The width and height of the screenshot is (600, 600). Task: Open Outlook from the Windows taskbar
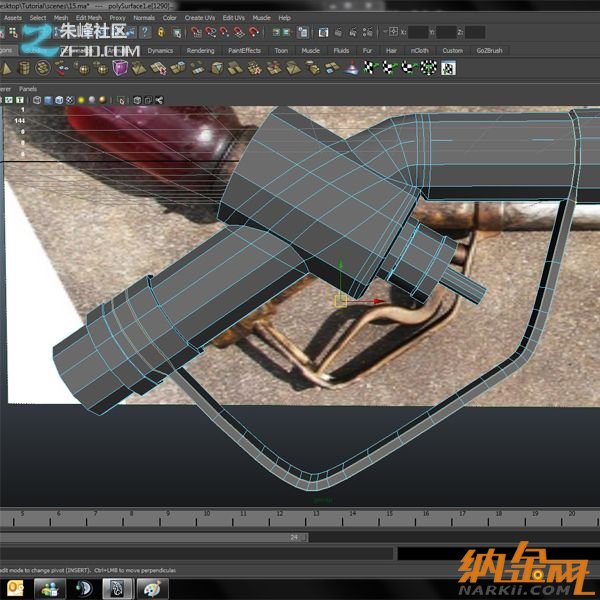click(x=15, y=588)
